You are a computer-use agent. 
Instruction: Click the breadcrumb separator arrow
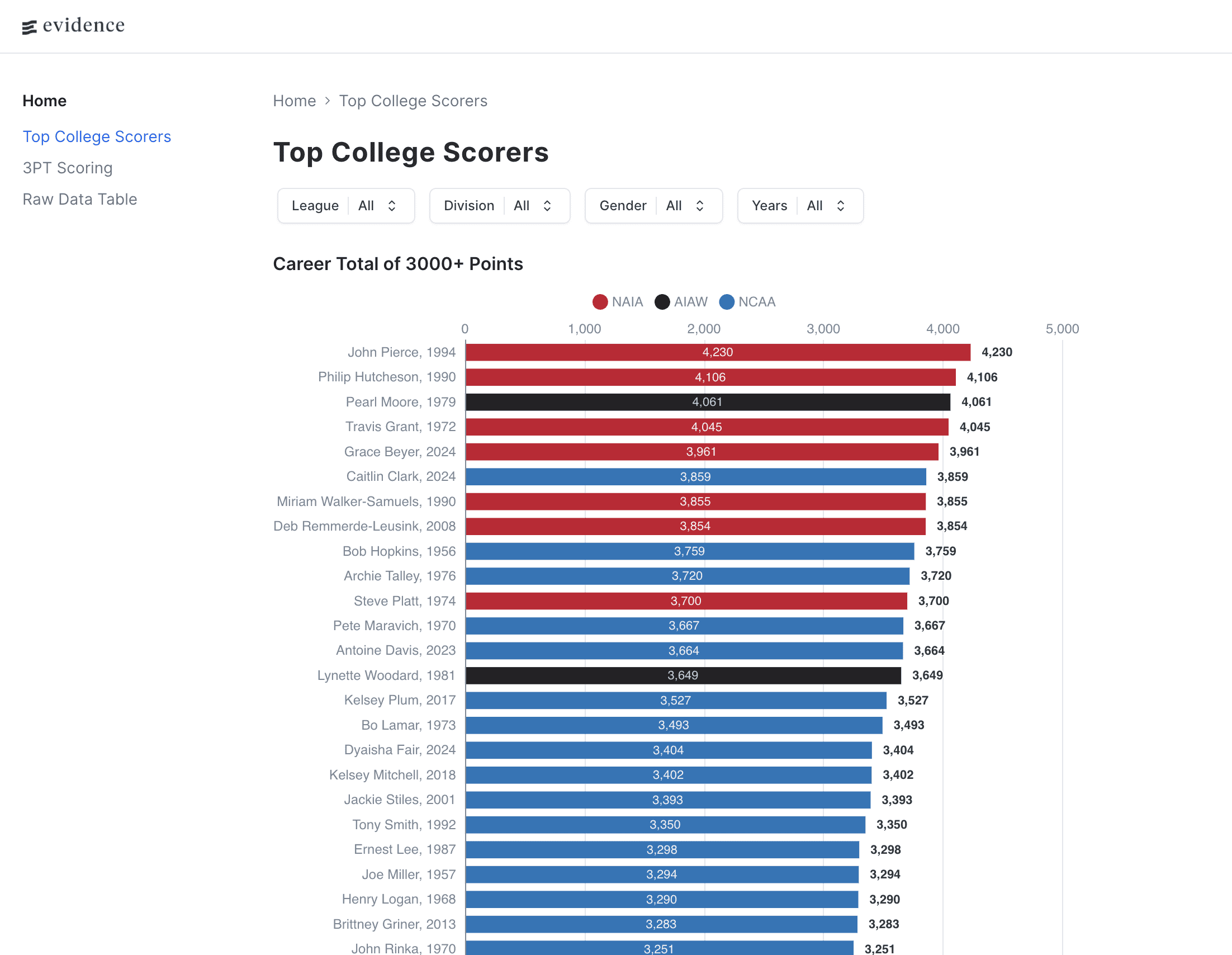pos(327,101)
